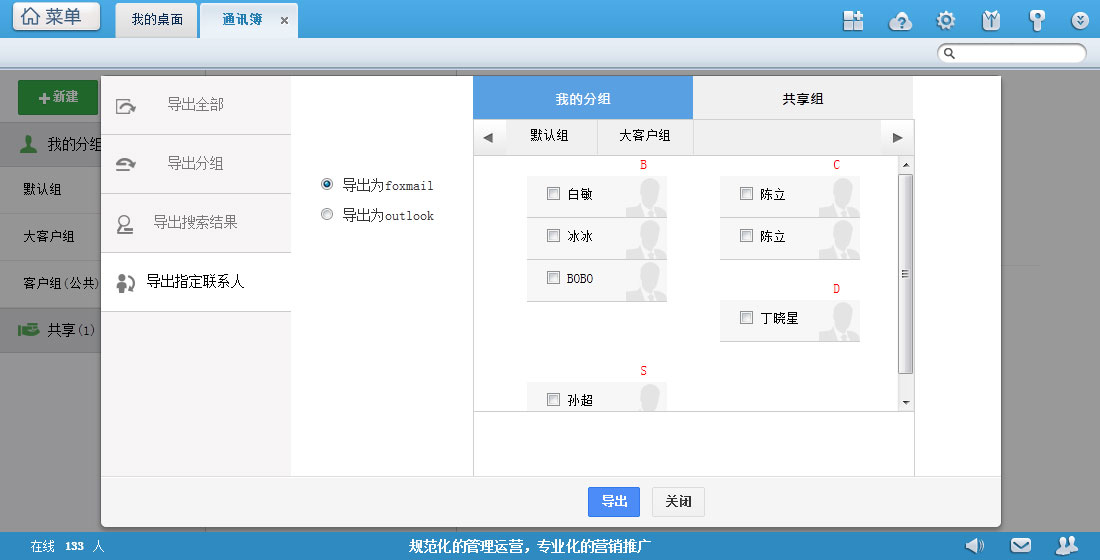Open messages via the envelope icon
The height and width of the screenshot is (560, 1100).
click(x=1020, y=545)
